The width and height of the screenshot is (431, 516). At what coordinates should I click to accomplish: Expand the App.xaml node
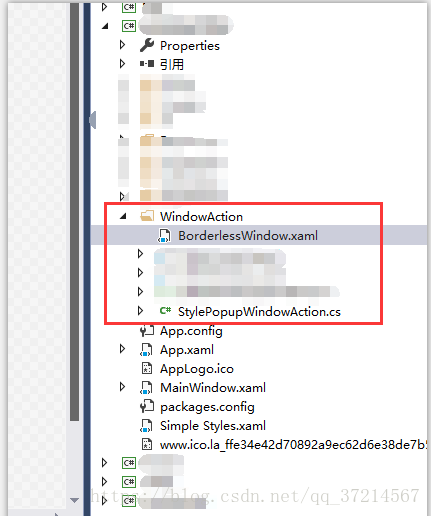(122, 349)
